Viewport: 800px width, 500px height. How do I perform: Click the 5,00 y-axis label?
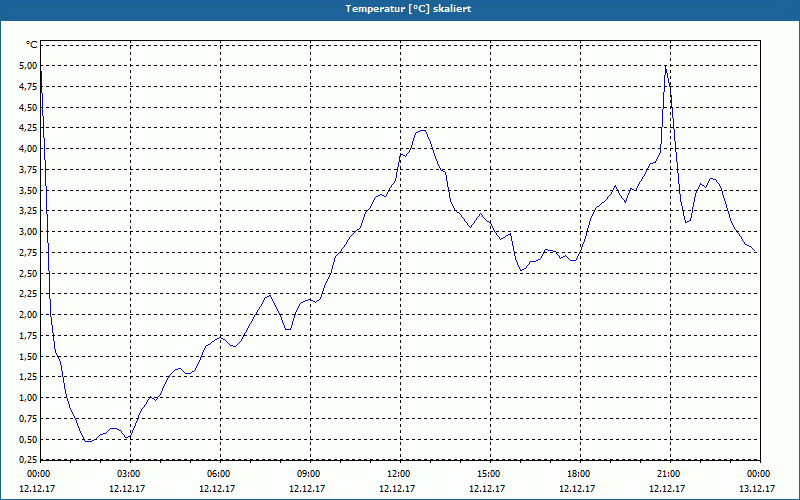coord(28,66)
